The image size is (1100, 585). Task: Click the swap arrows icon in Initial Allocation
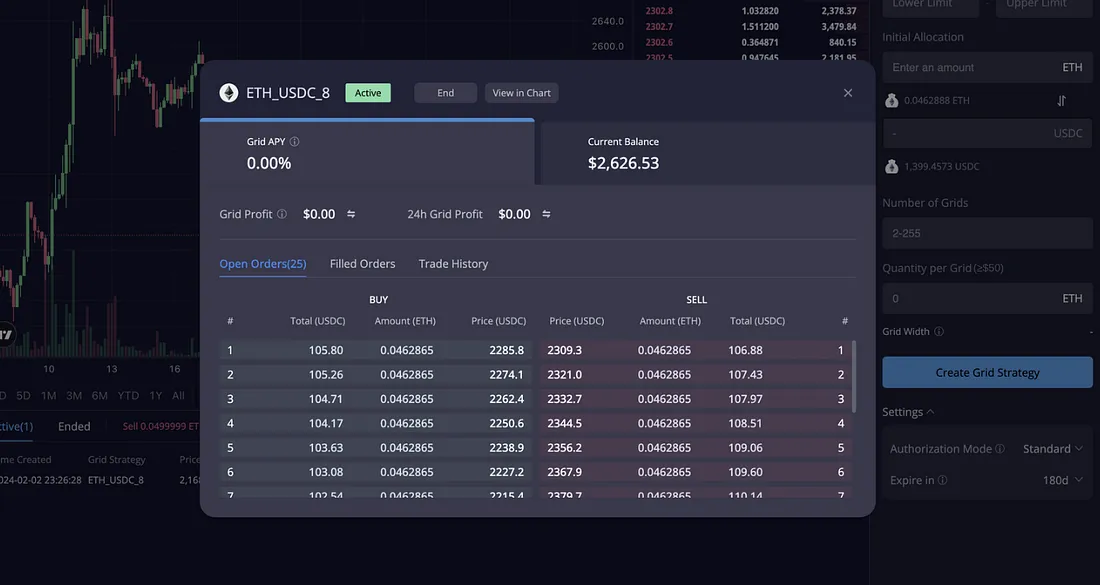[x=1061, y=100]
